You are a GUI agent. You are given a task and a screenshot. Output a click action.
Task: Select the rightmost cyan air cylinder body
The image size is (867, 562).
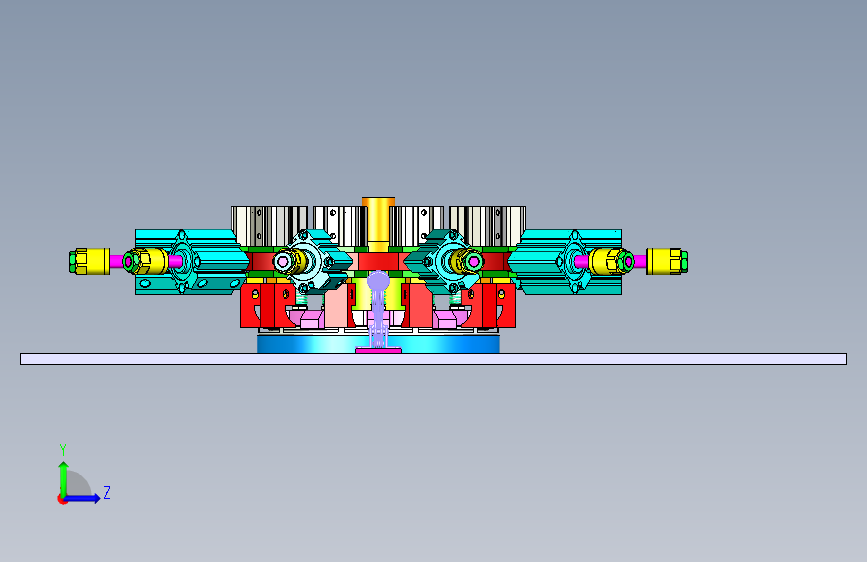566,261
